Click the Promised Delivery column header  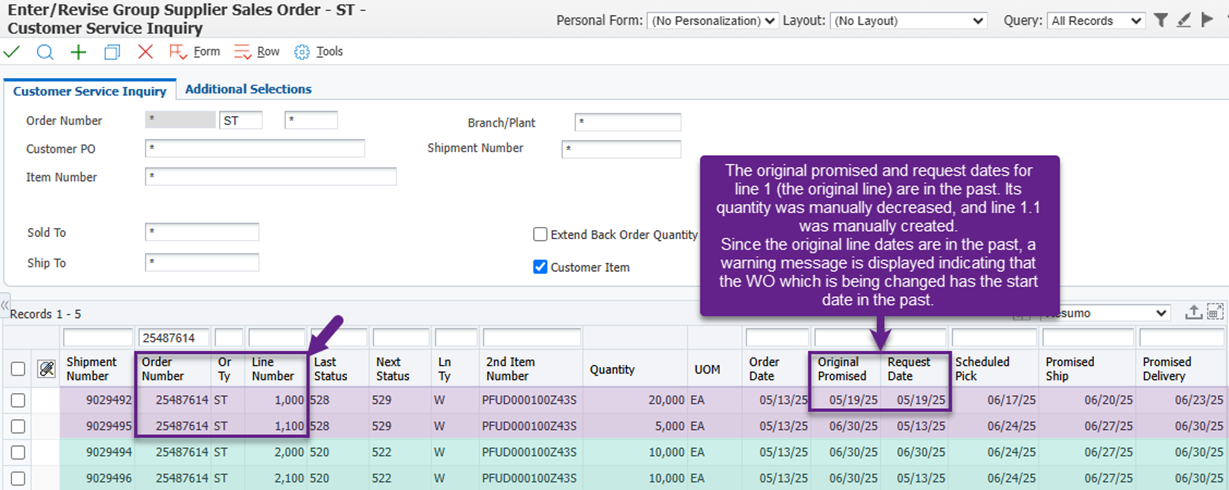pos(1183,369)
